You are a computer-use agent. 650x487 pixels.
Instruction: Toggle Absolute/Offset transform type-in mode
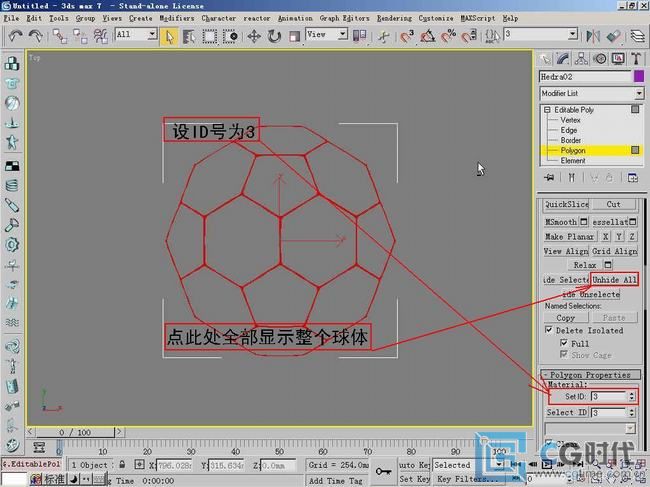click(140, 464)
